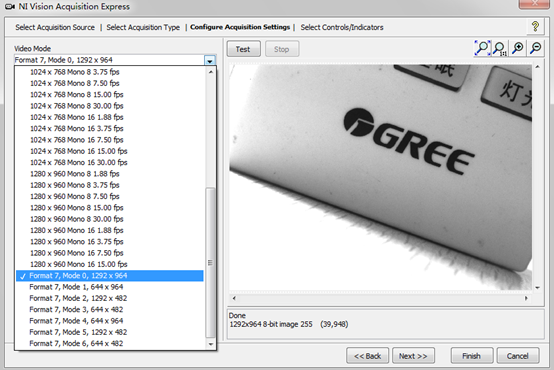The height and width of the screenshot is (370, 554).
Task: Click the << Back button
Action: 367,356
